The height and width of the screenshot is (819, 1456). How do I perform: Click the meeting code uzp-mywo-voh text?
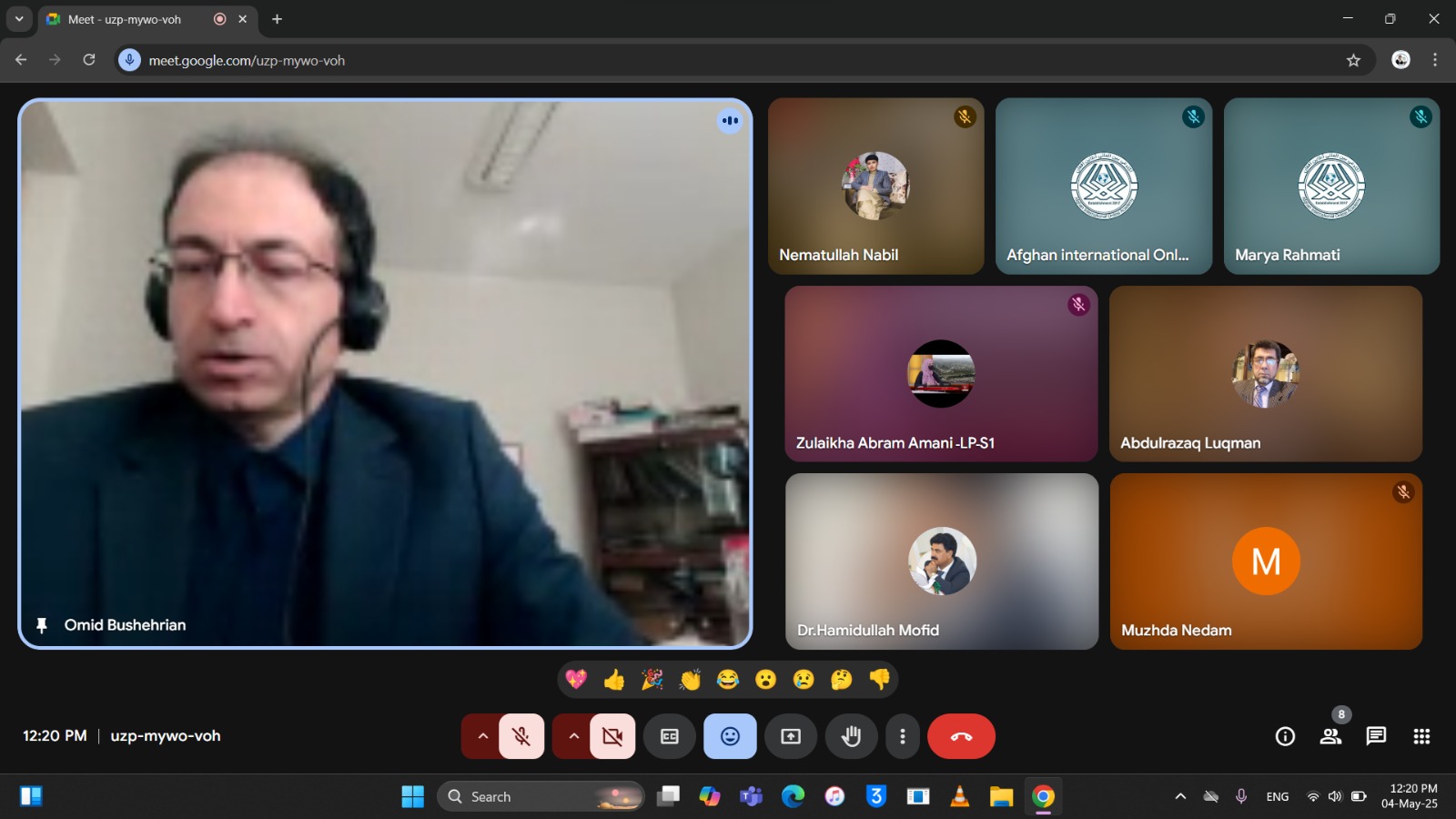click(166, 735)
